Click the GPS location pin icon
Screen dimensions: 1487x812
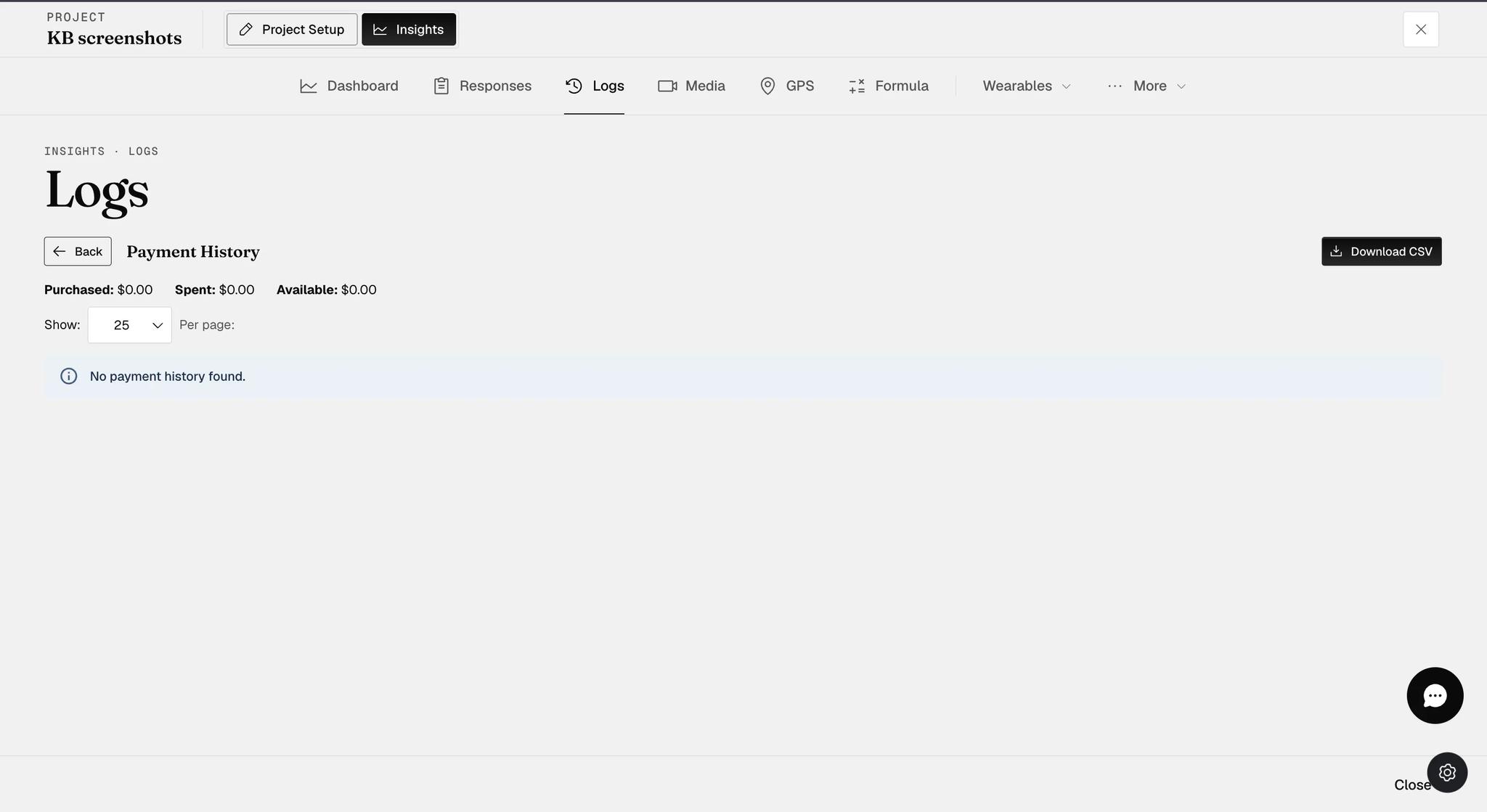pos(767,86)
